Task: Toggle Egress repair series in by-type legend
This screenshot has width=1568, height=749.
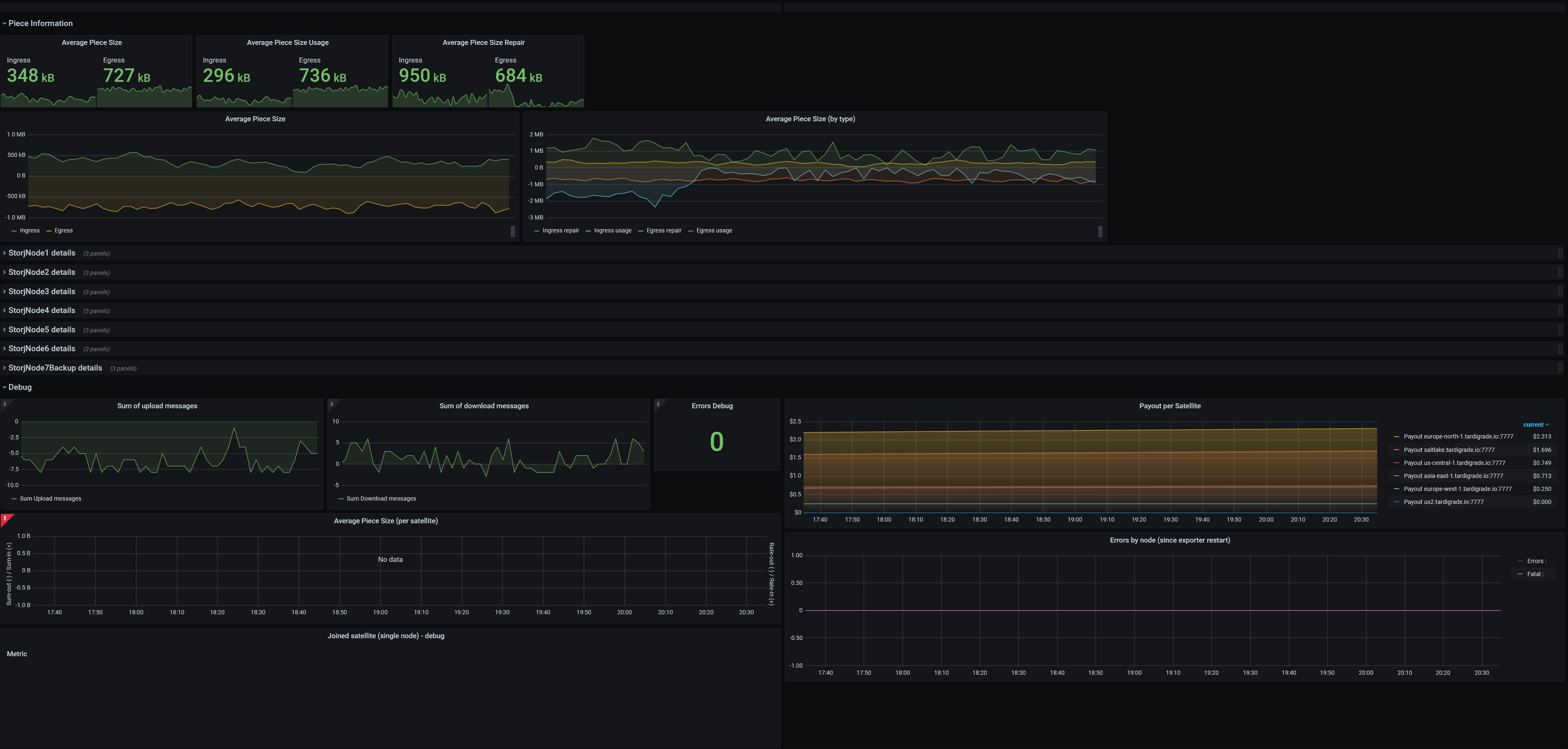Action: click(664, 231)
